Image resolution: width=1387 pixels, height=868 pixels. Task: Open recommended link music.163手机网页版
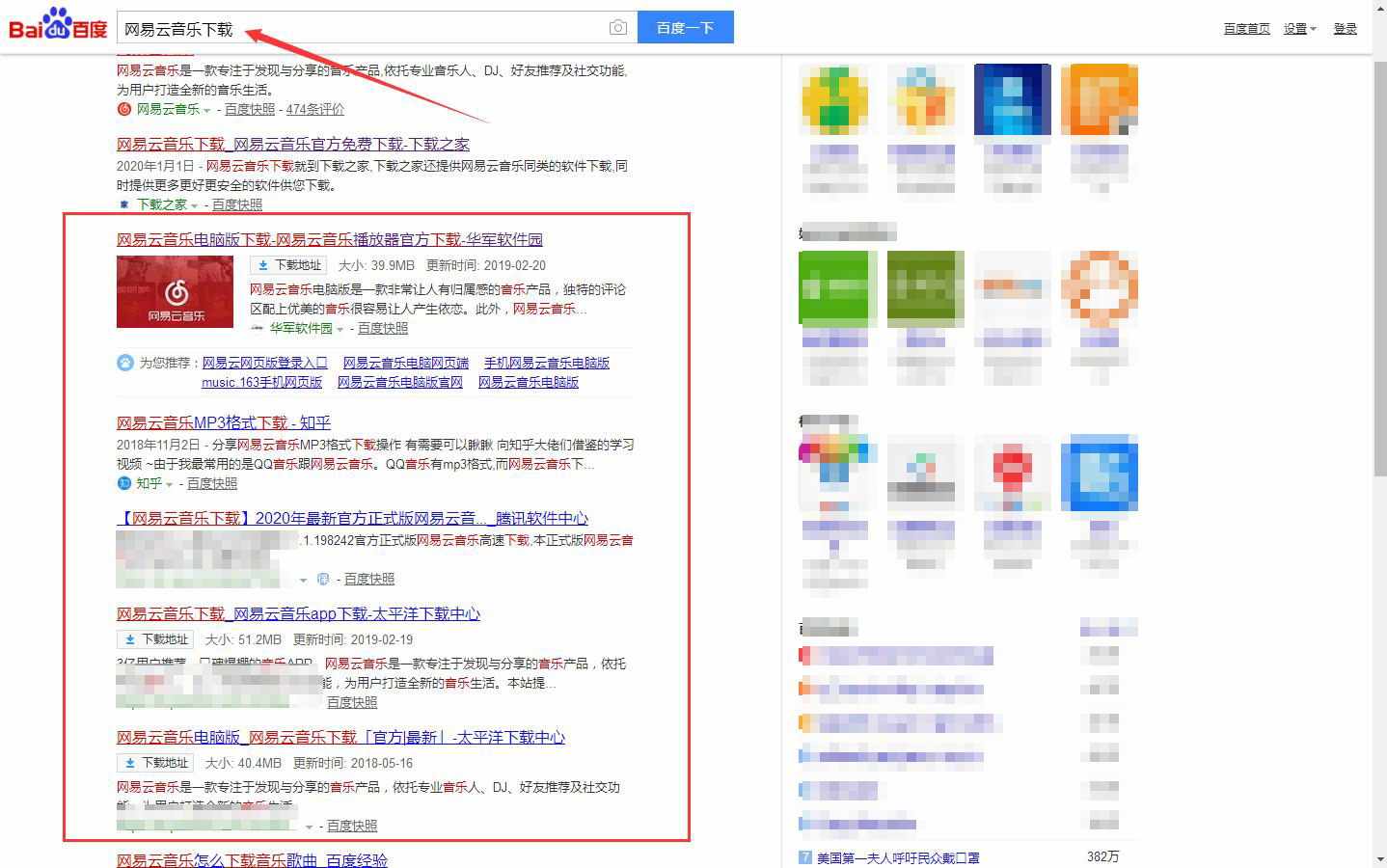tap(262, 382)
